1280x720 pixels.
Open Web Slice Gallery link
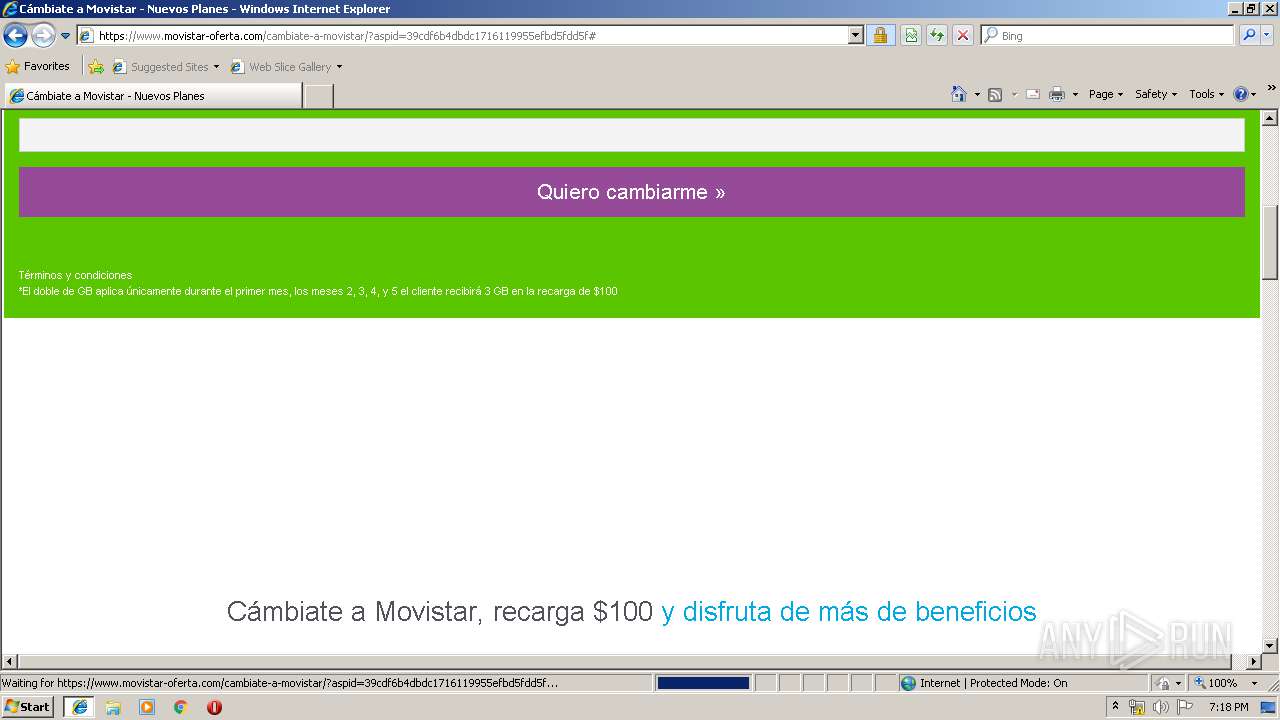286,67
